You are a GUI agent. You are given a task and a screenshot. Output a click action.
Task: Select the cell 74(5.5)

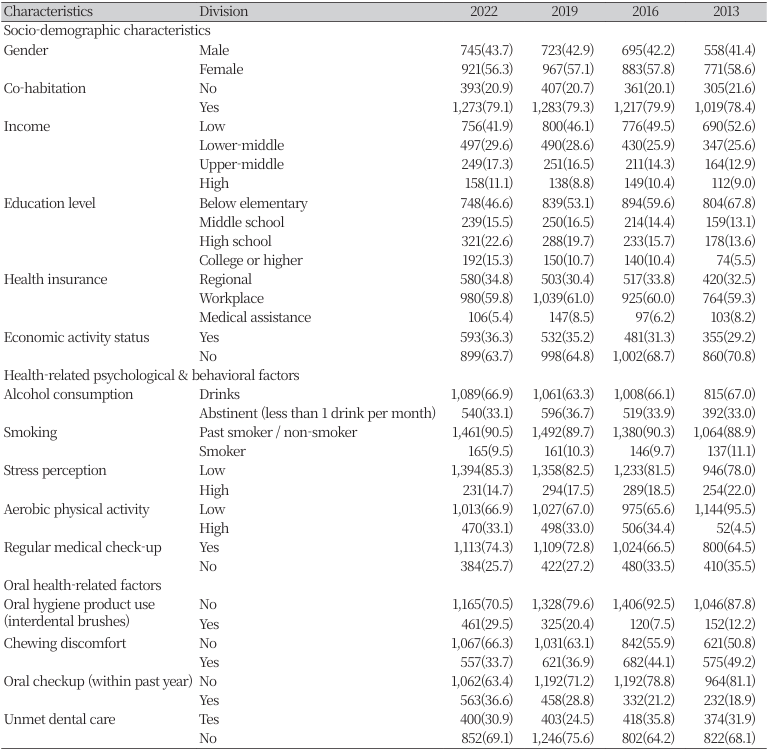coord(736,260)
